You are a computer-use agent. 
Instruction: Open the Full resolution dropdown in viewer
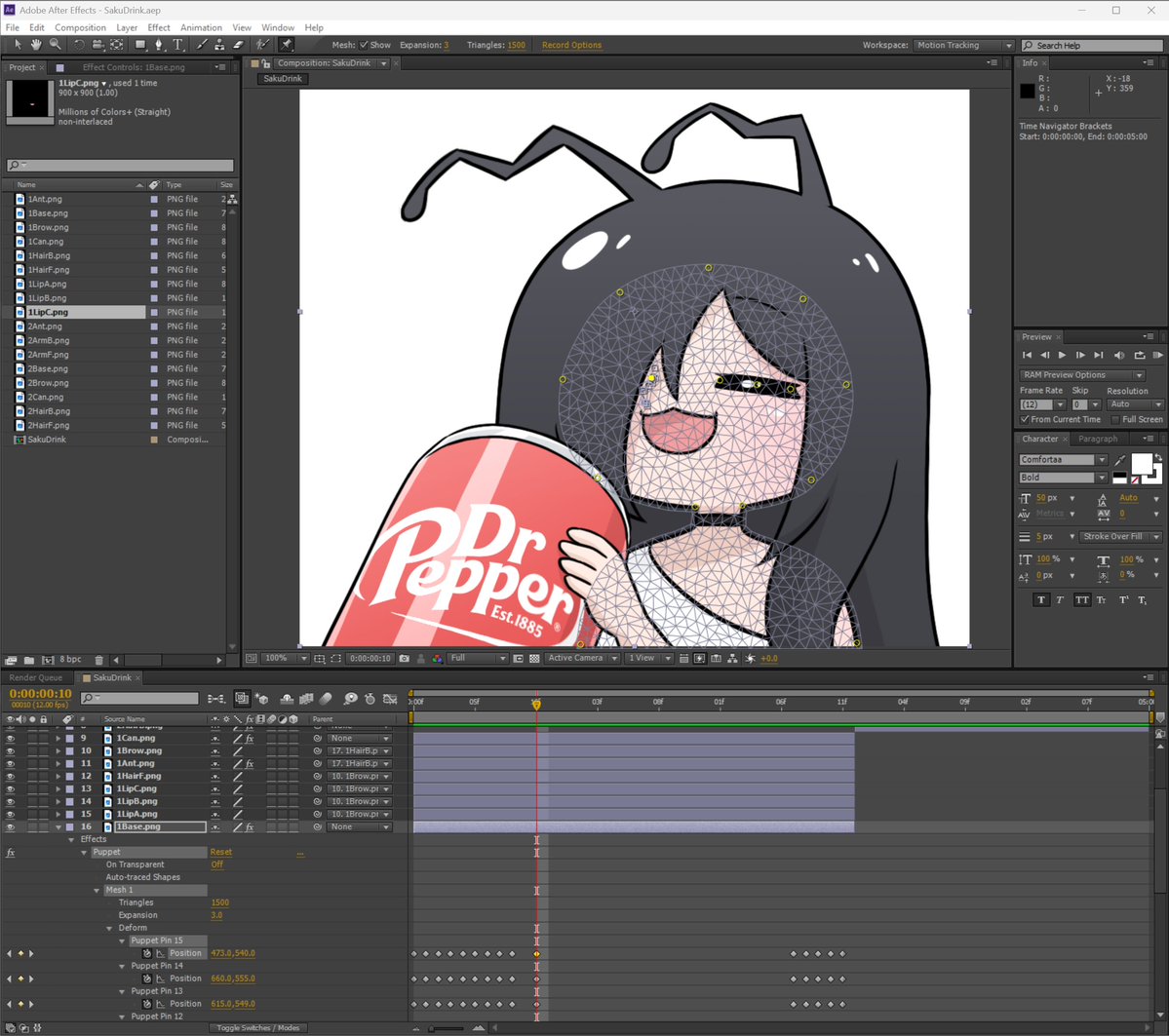pos(478,658)
